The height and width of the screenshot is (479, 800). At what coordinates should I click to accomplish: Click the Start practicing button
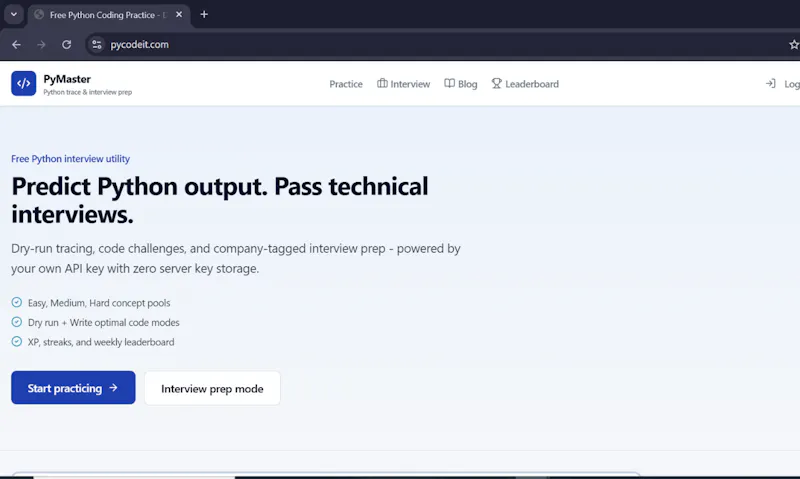[73, 388]
